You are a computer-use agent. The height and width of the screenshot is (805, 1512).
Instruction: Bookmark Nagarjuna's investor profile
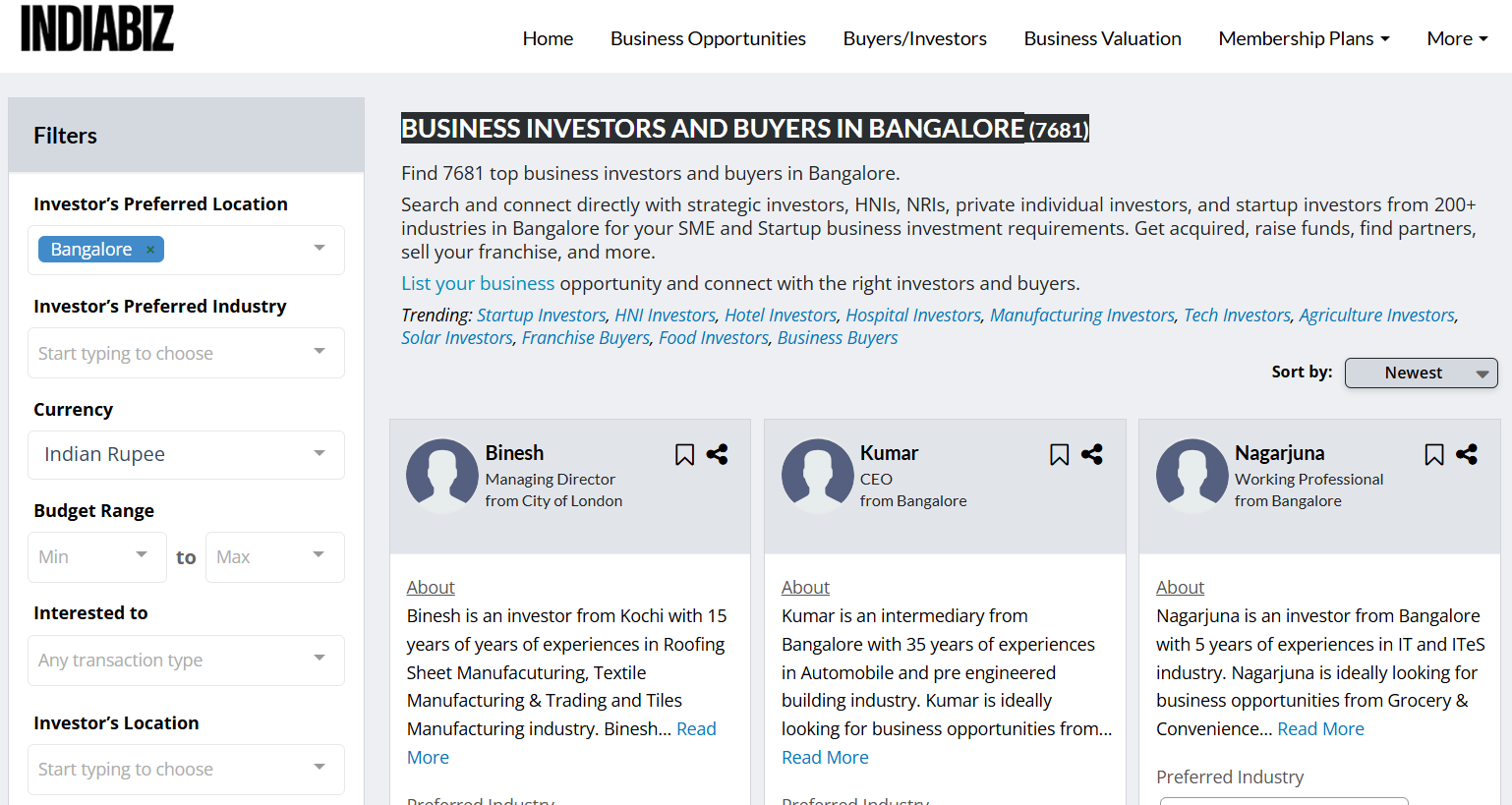[1434, 454]
